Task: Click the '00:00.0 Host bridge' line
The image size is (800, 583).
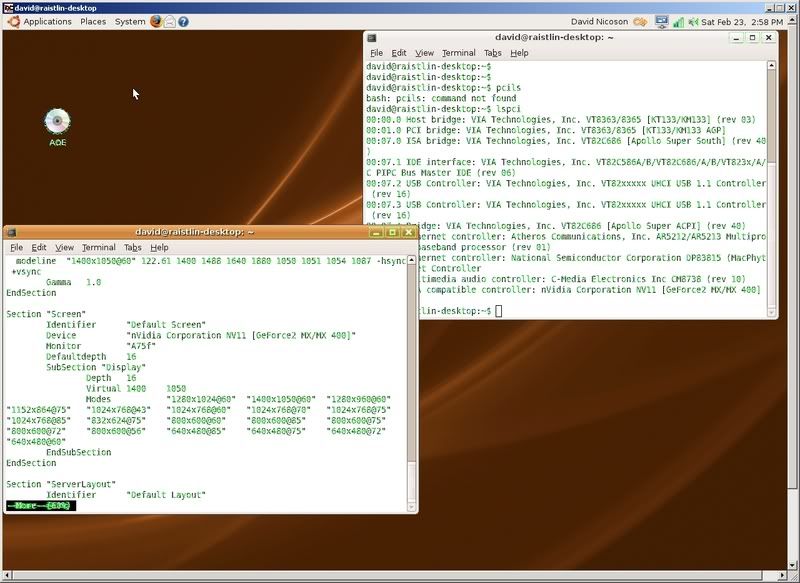Action: click(x=561, y=119)
